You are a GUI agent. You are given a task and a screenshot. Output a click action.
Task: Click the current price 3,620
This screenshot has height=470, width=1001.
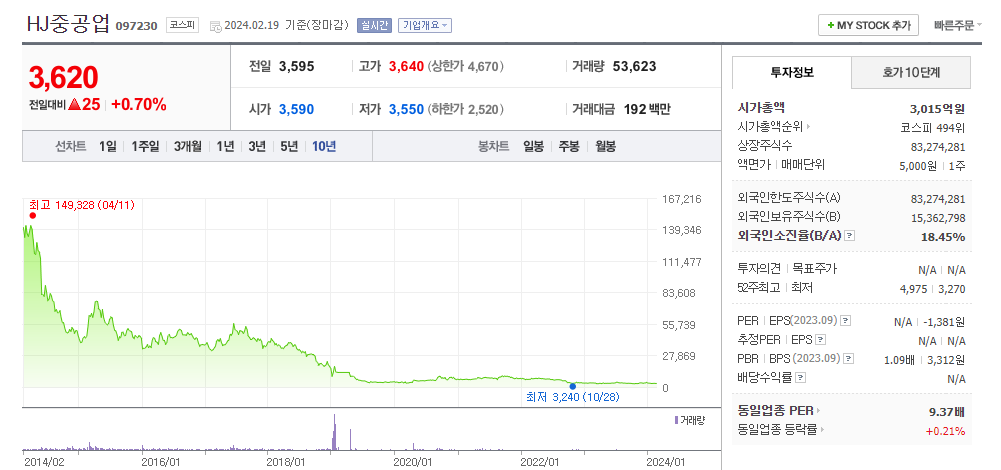[x=63, y=78]
